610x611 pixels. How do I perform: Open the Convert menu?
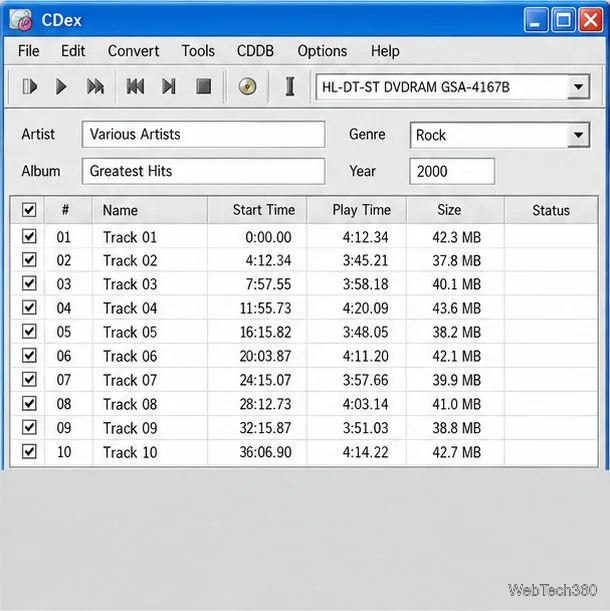[x=133, y=51]
